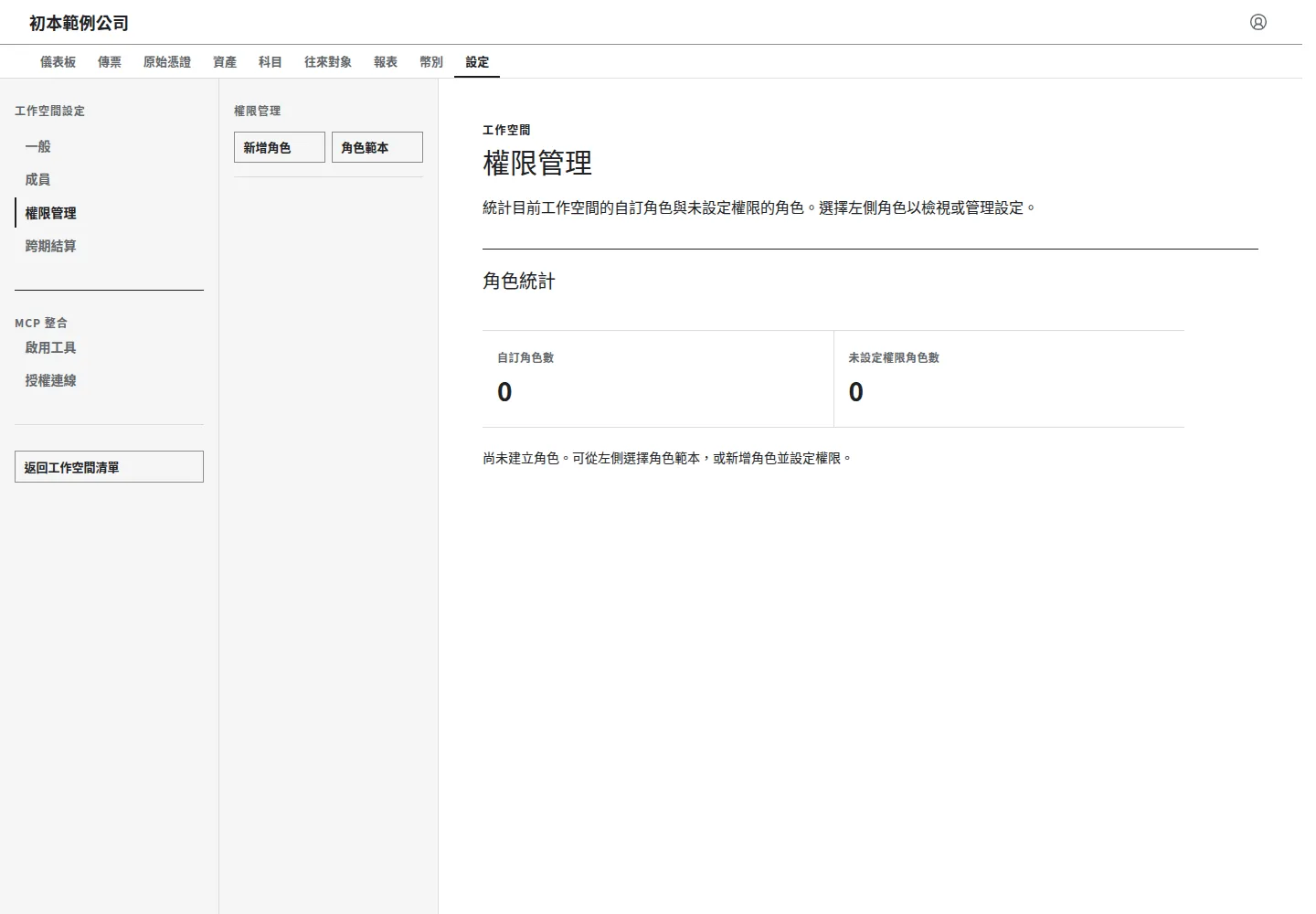This screenshot has width=1316, height=914.
Task: Open the 往來對象 tab
Action: click(x=328, y=62)
